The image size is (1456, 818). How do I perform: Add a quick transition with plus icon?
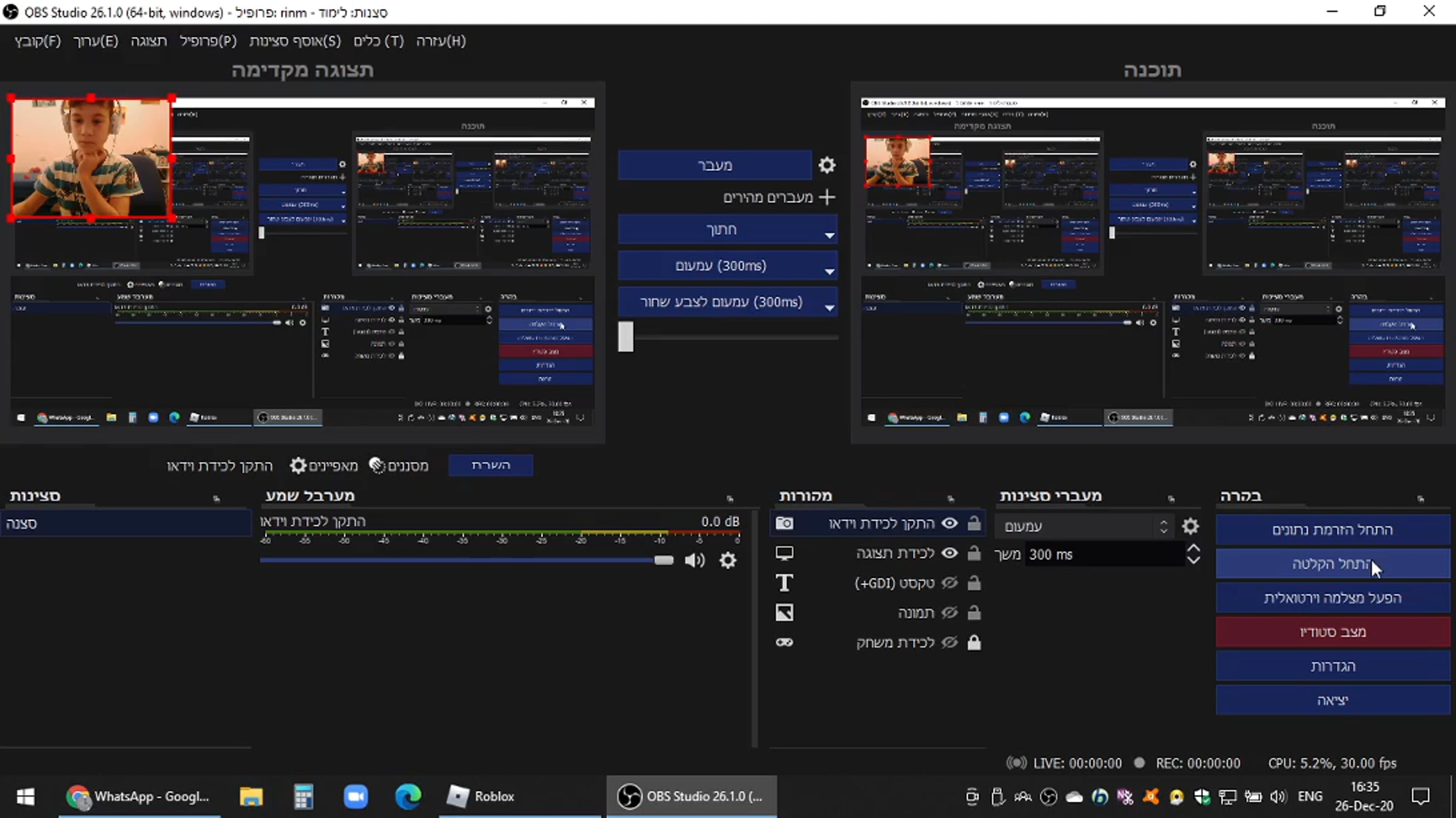point(827,197)
